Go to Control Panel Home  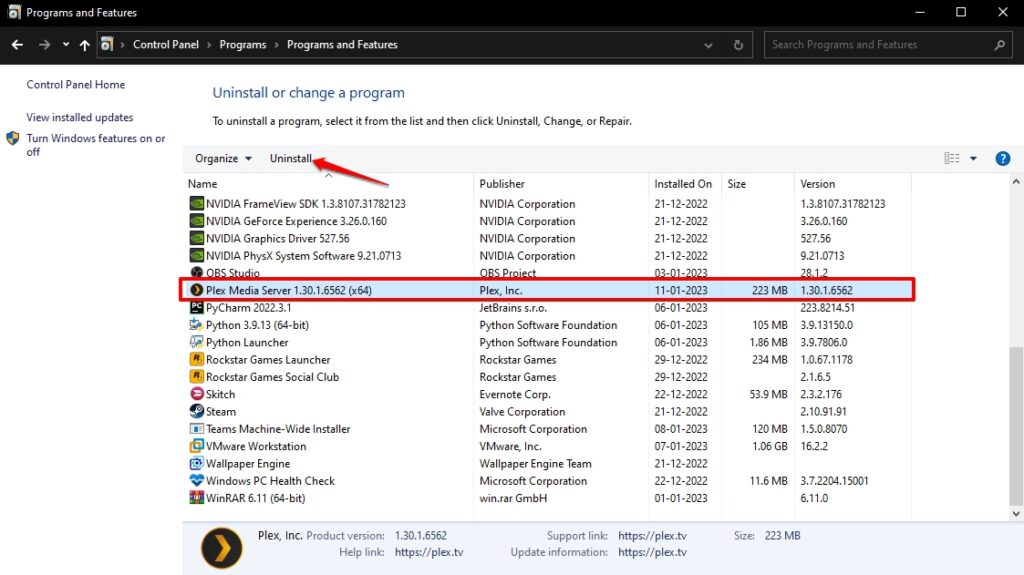click(76, 86)
